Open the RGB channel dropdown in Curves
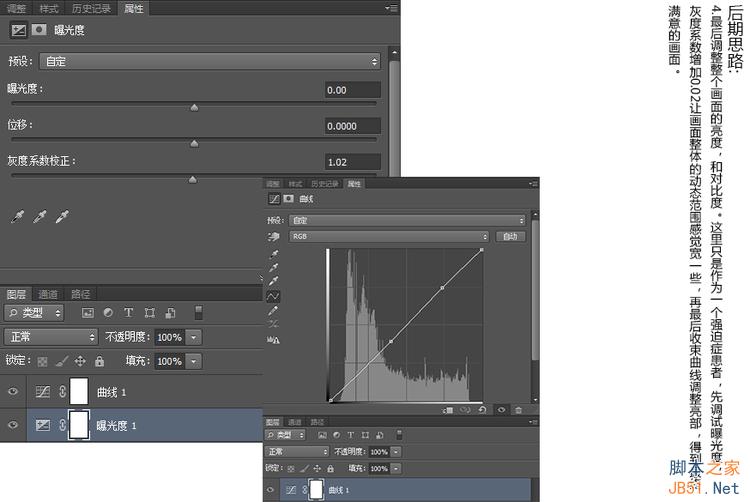 coord(389,237)
